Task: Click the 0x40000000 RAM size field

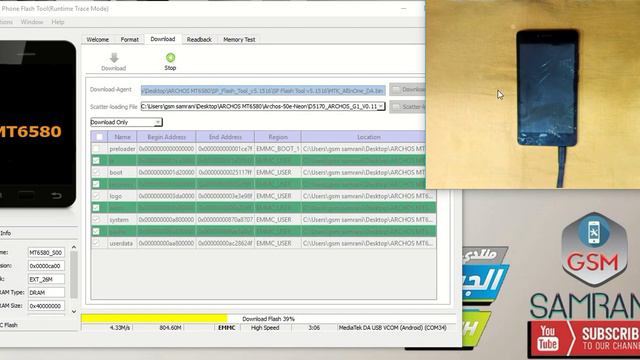Action: click(46, 306)
